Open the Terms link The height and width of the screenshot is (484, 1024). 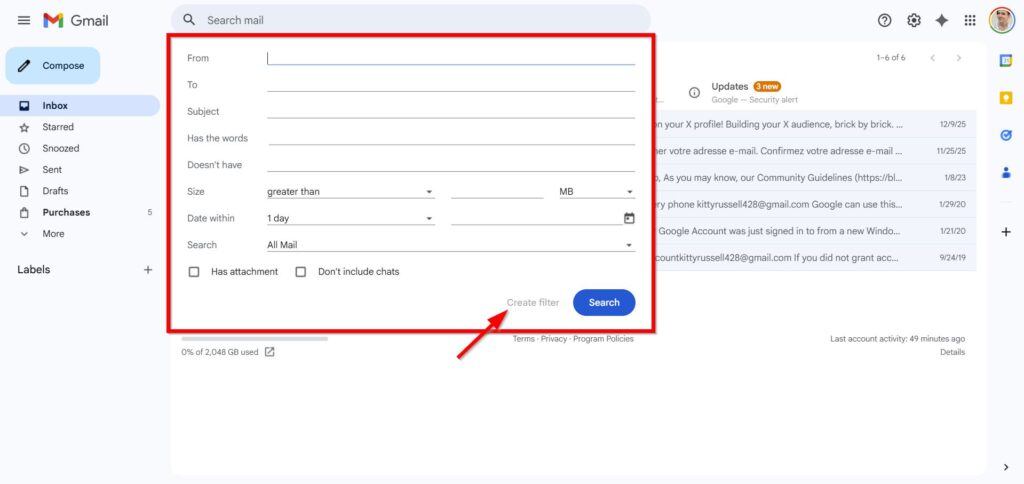coord(523,339)
